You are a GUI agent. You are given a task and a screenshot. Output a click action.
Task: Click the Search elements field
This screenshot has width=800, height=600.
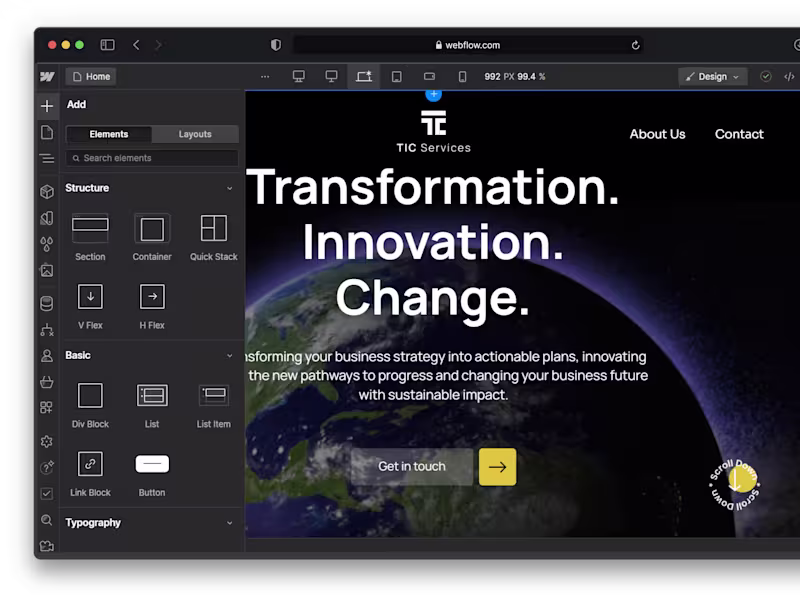pyautogui.click(x=152, y=158)
